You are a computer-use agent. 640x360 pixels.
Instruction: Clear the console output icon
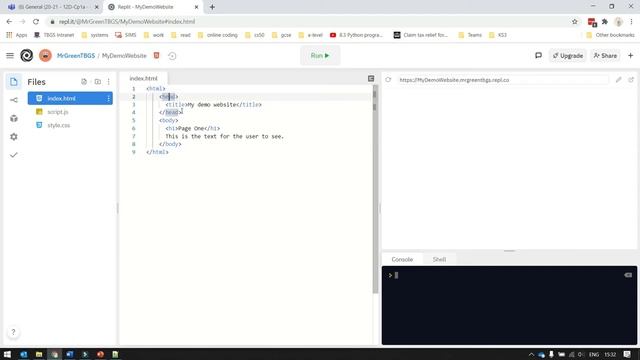pos(628,275)
